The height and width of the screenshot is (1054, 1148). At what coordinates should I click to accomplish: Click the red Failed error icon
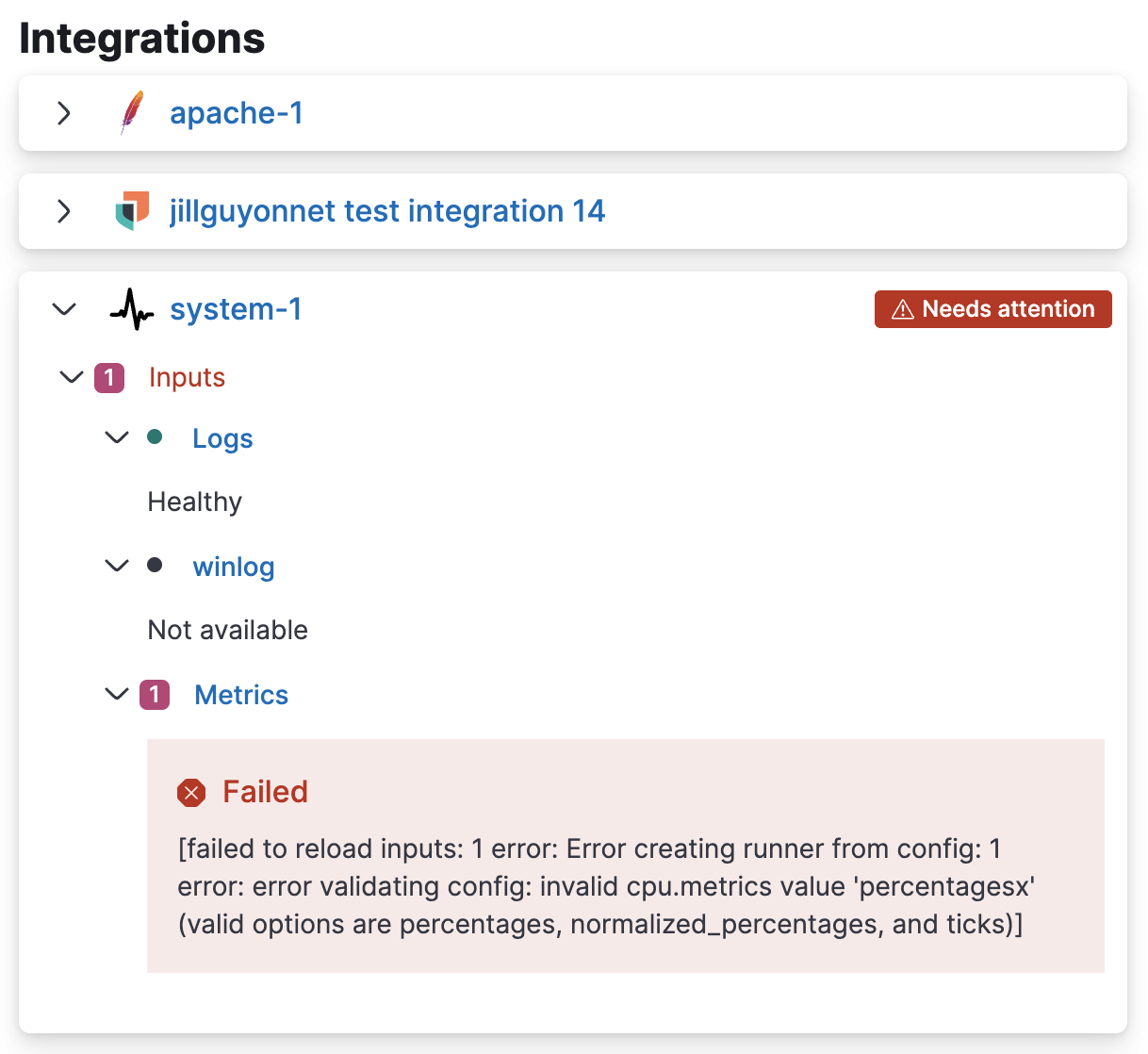click(x=191, y=792)
